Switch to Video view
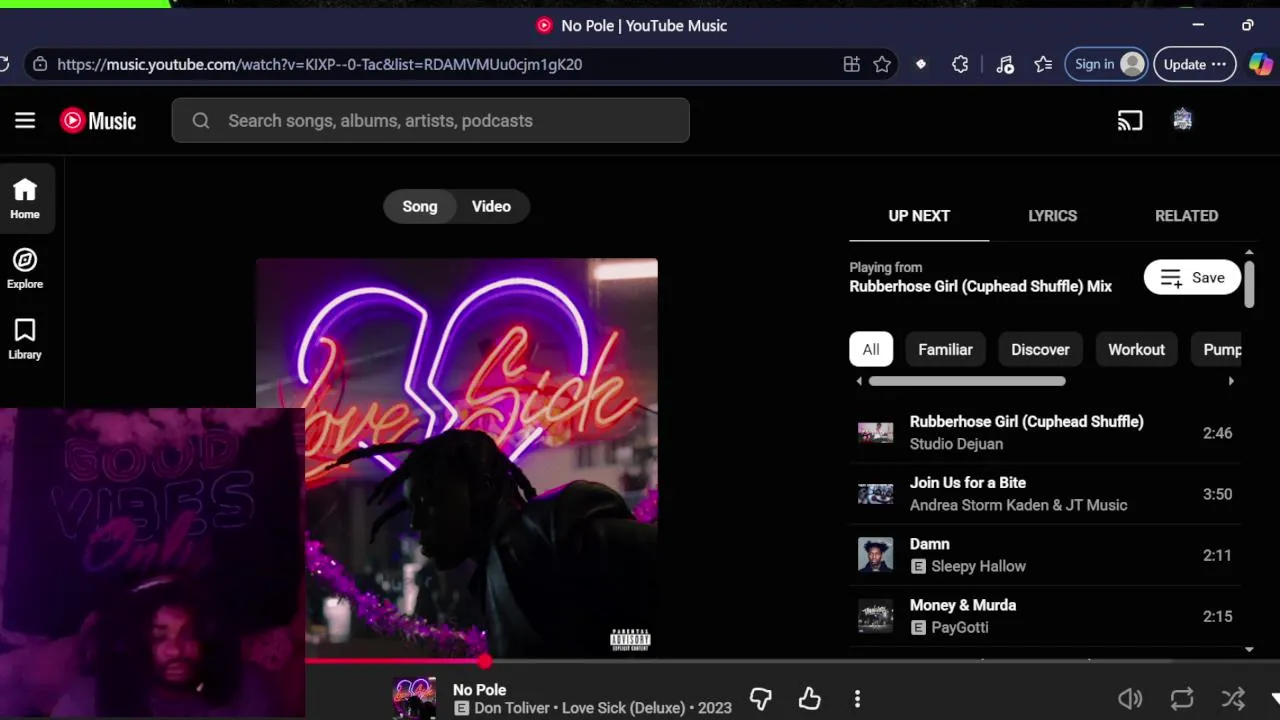The image size is (1280, 720). pyautogui.click(x=491, y=206)
